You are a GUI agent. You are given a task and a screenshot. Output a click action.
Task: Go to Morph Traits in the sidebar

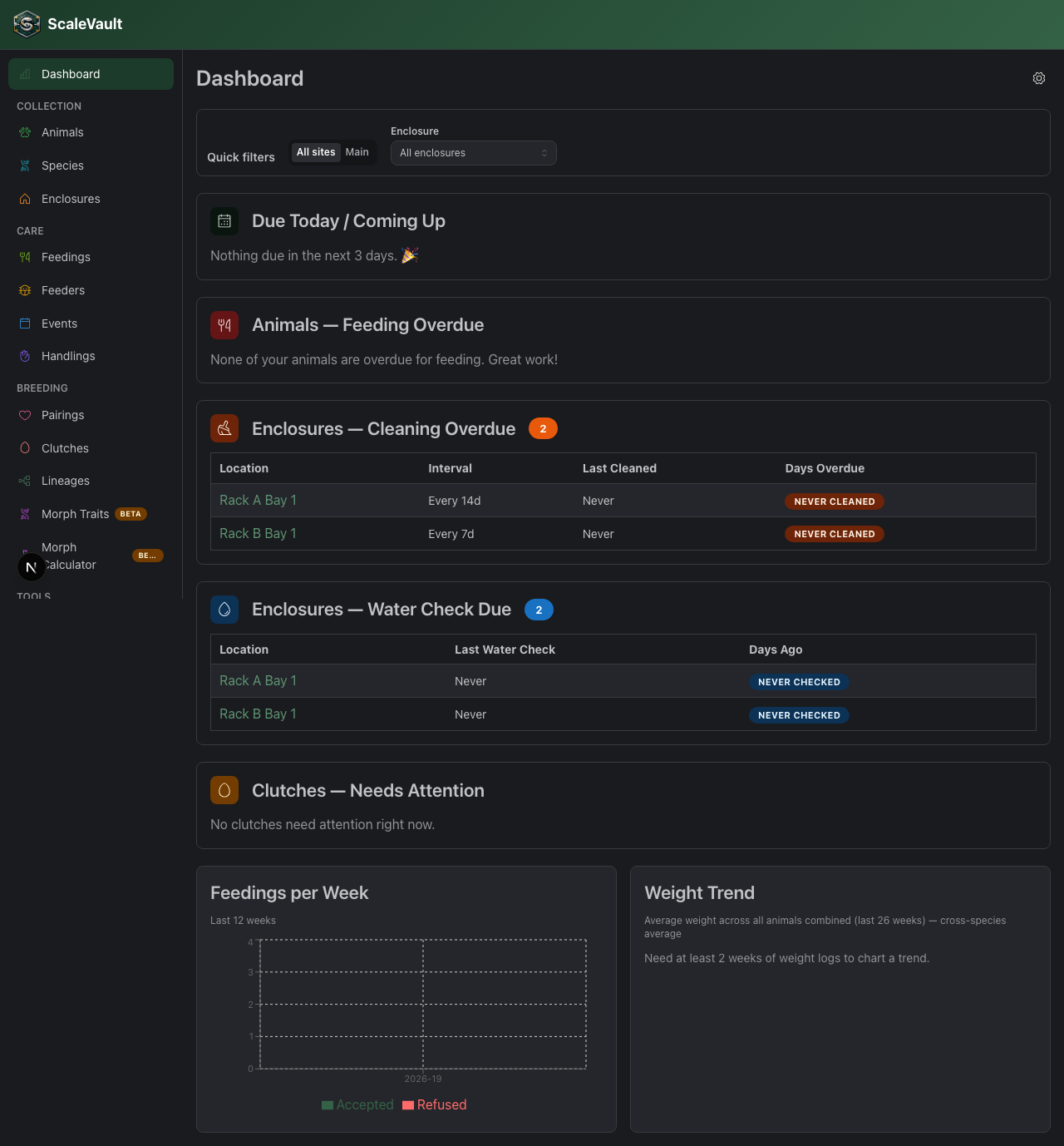(91, 514)
